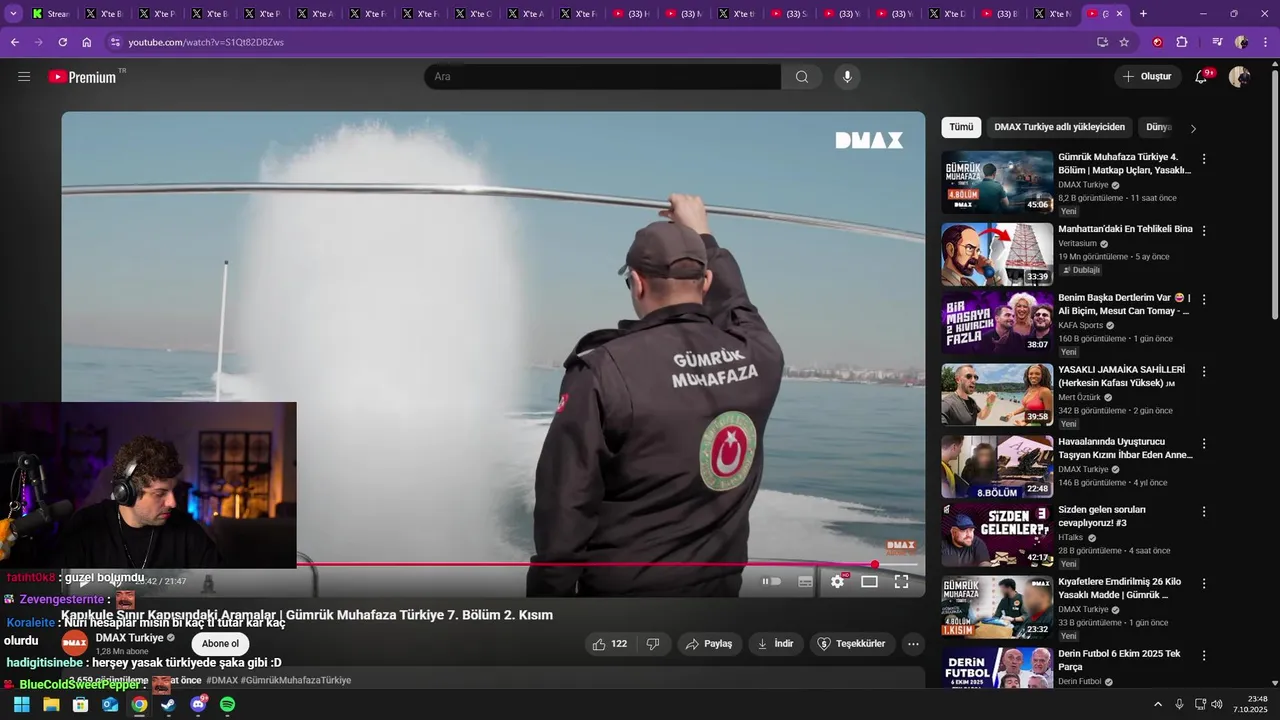Subscribe with Abone ol button

click(221, 644)
